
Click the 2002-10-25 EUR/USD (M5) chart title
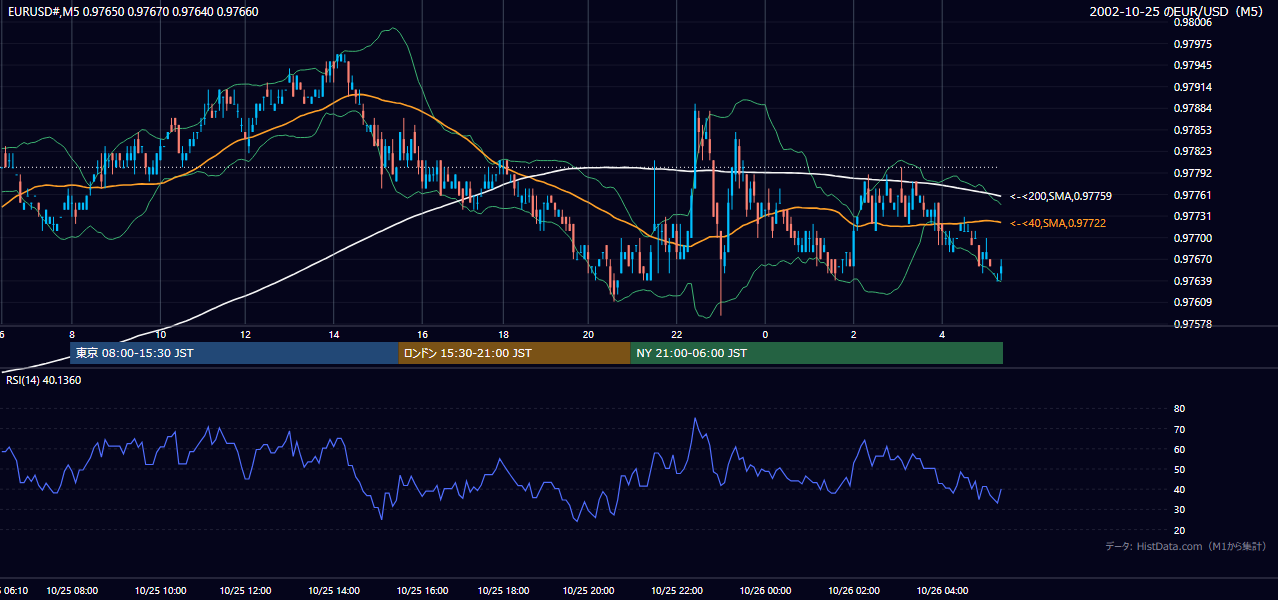pos(1177,11)
